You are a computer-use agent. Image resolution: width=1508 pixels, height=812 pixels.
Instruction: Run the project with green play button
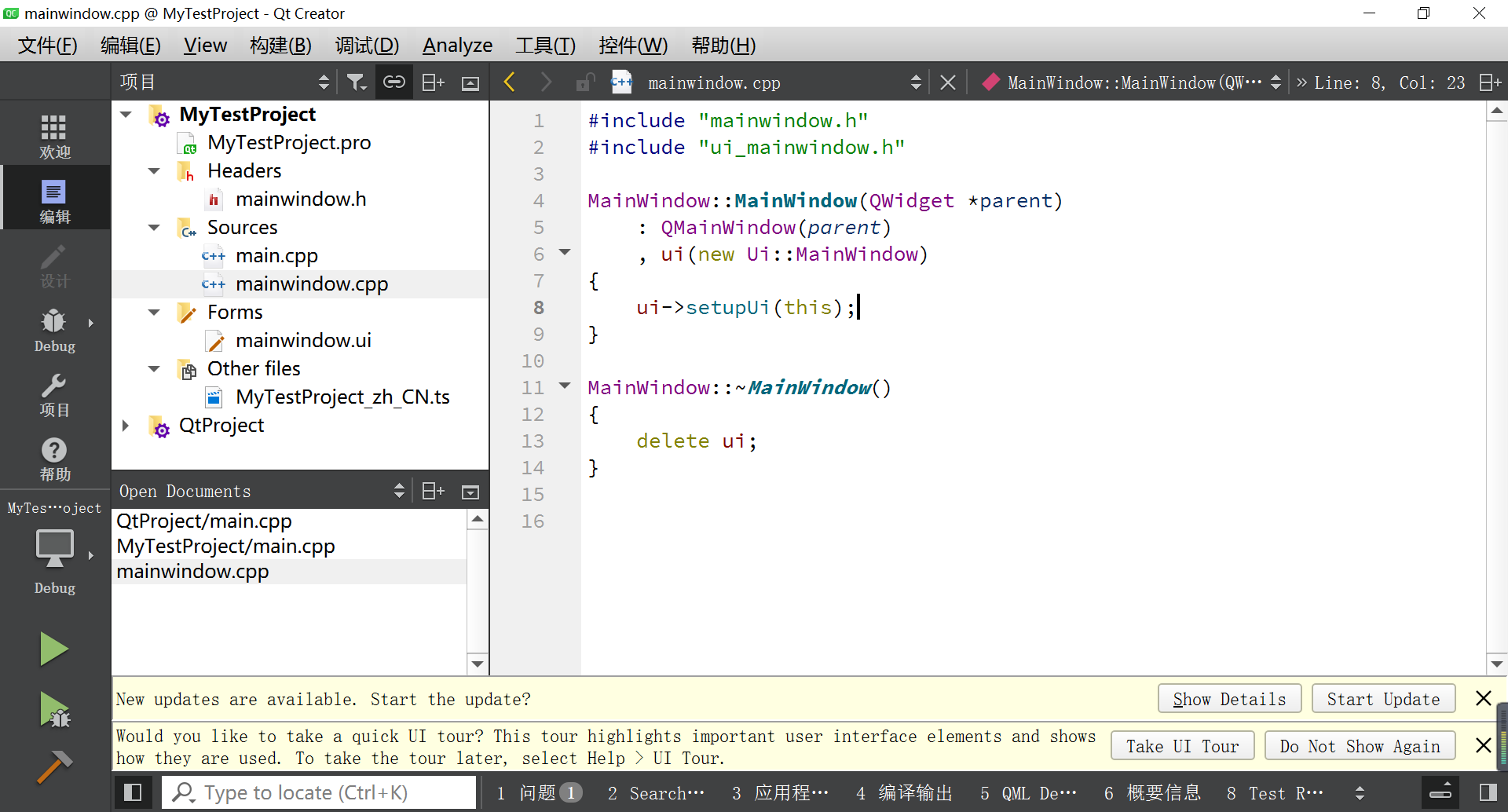tap(54, 649)
